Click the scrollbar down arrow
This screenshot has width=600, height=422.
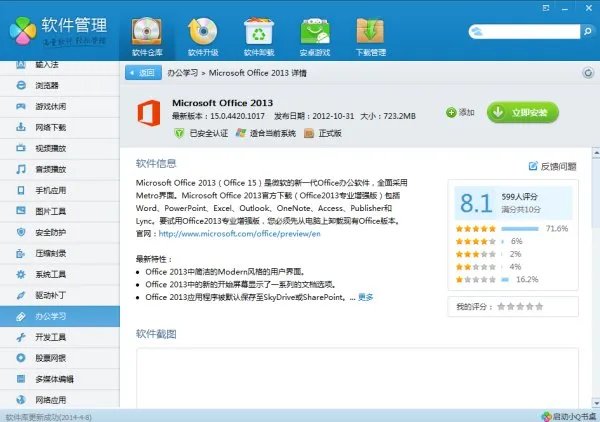pos(596,403)
